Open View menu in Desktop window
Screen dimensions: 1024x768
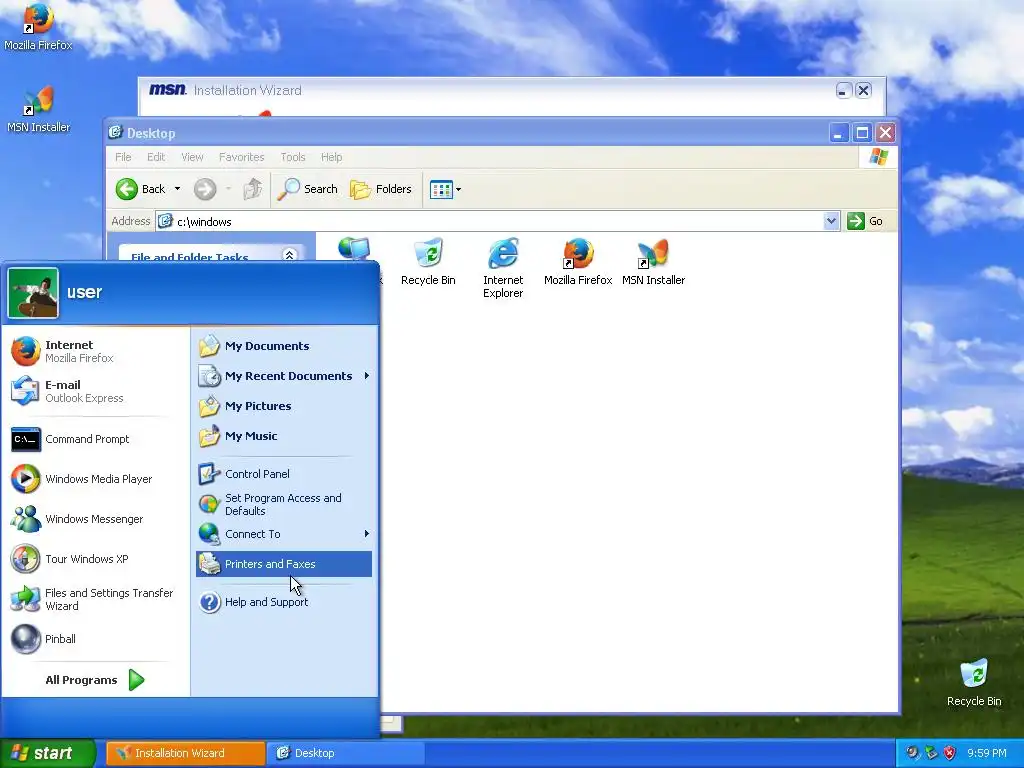click(192, 157)
